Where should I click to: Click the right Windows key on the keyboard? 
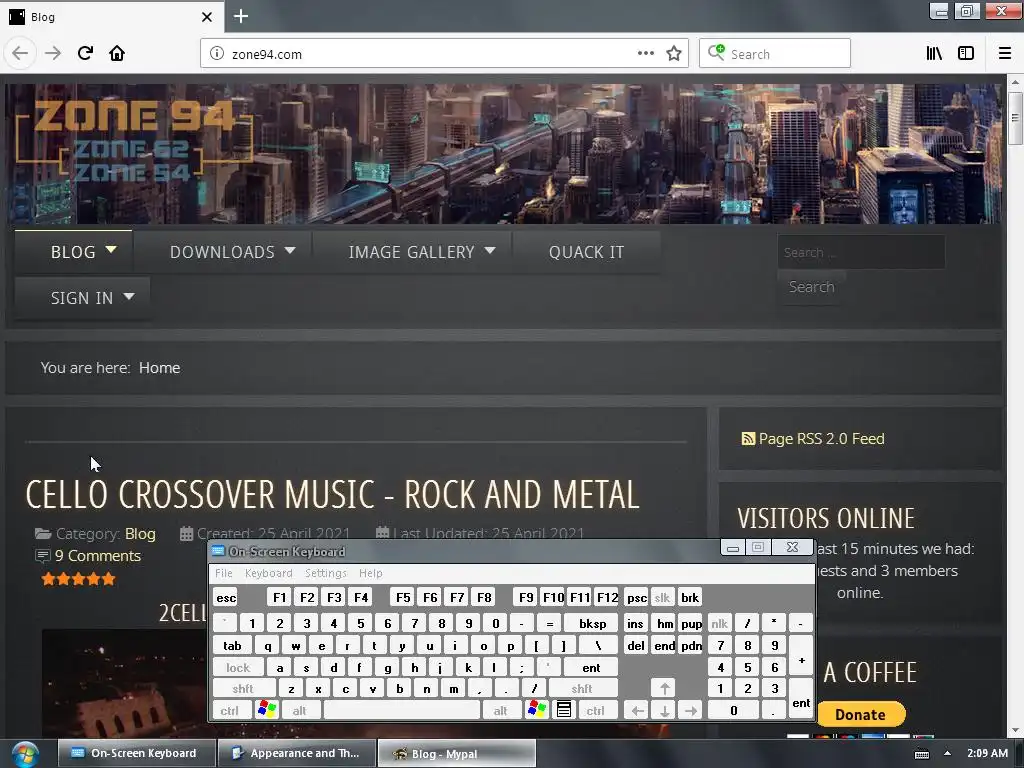click(x=537, y=710)
